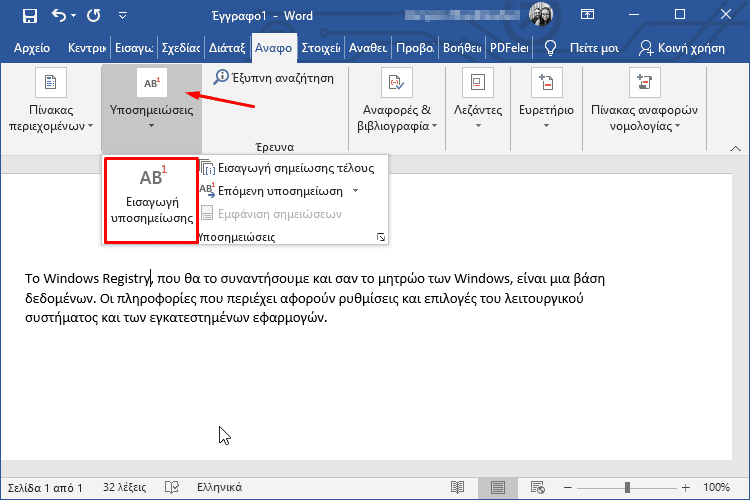Open Customize Quick Access Toolbar menu

point(123,16)
